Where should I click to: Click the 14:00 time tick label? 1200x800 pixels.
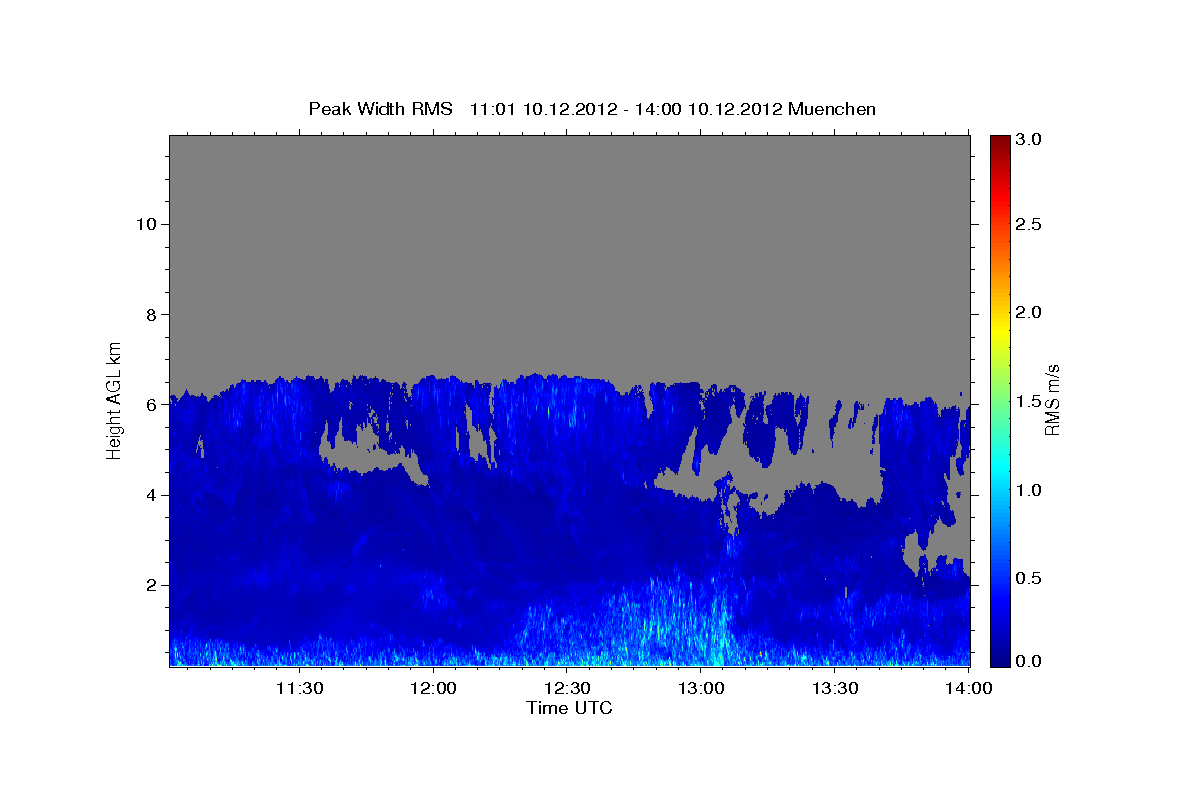[x=969, y=689]
